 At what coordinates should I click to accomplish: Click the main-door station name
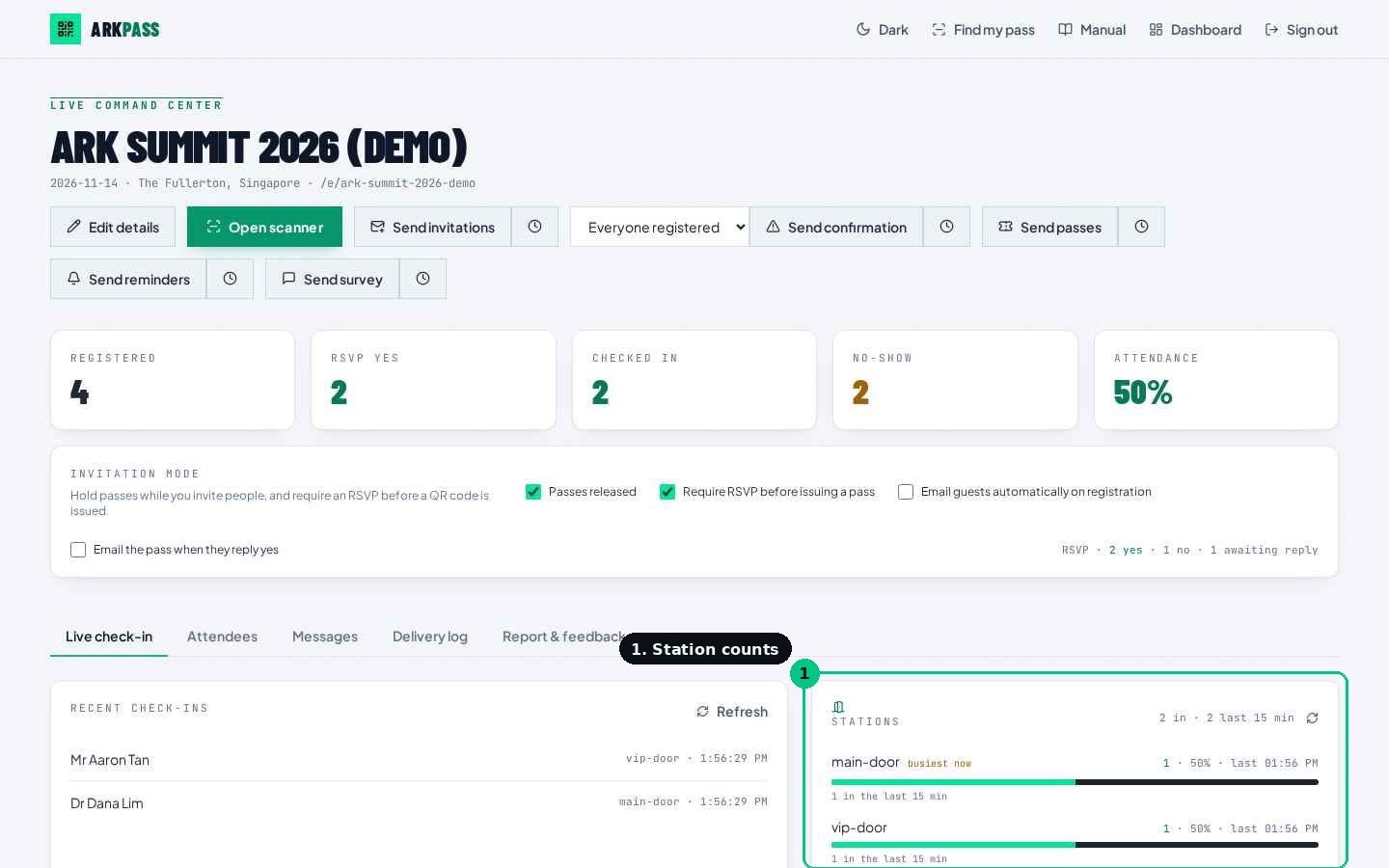click(865, 762)
